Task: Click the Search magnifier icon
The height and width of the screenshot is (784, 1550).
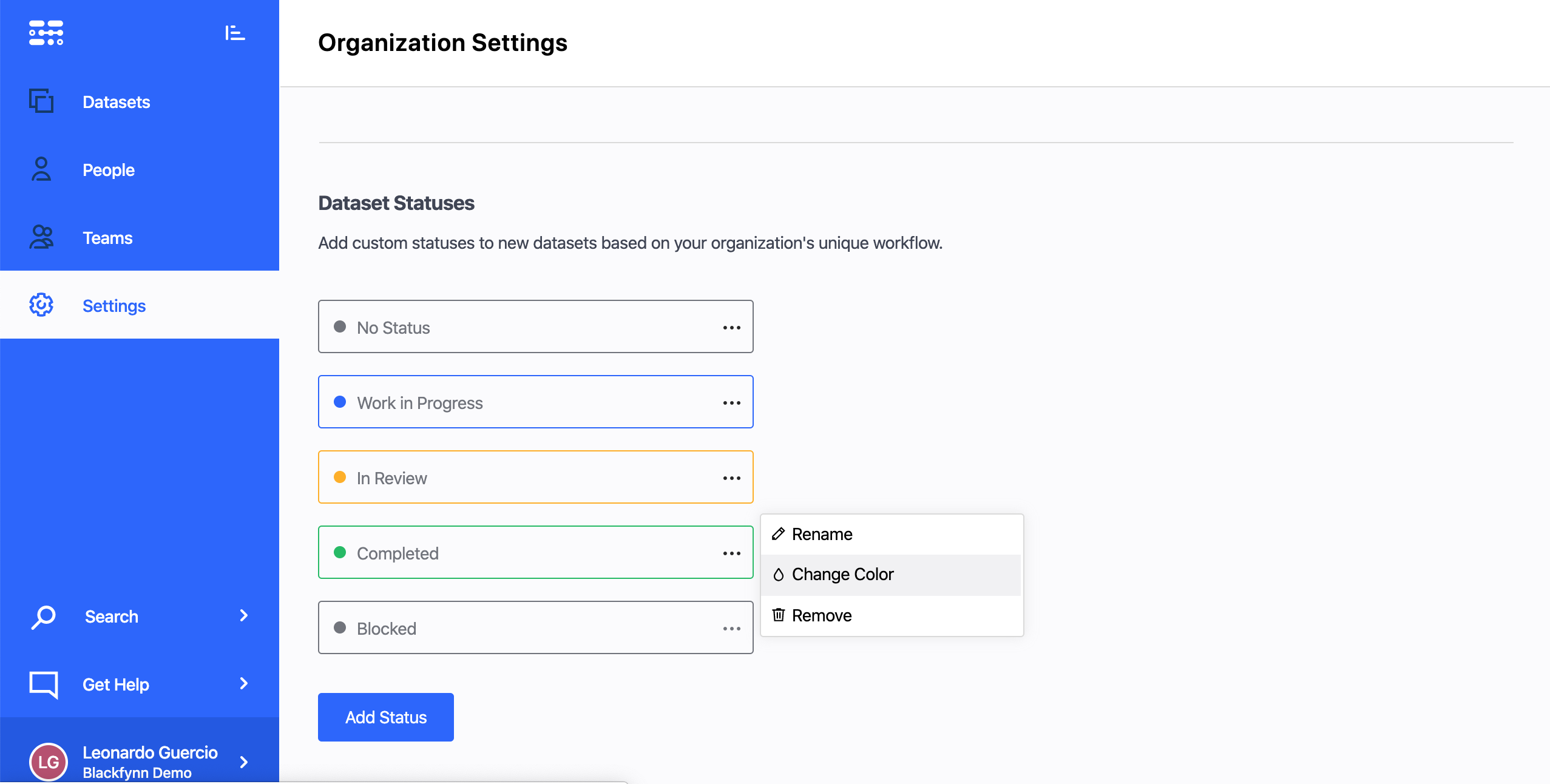Action: pos(43,617)
